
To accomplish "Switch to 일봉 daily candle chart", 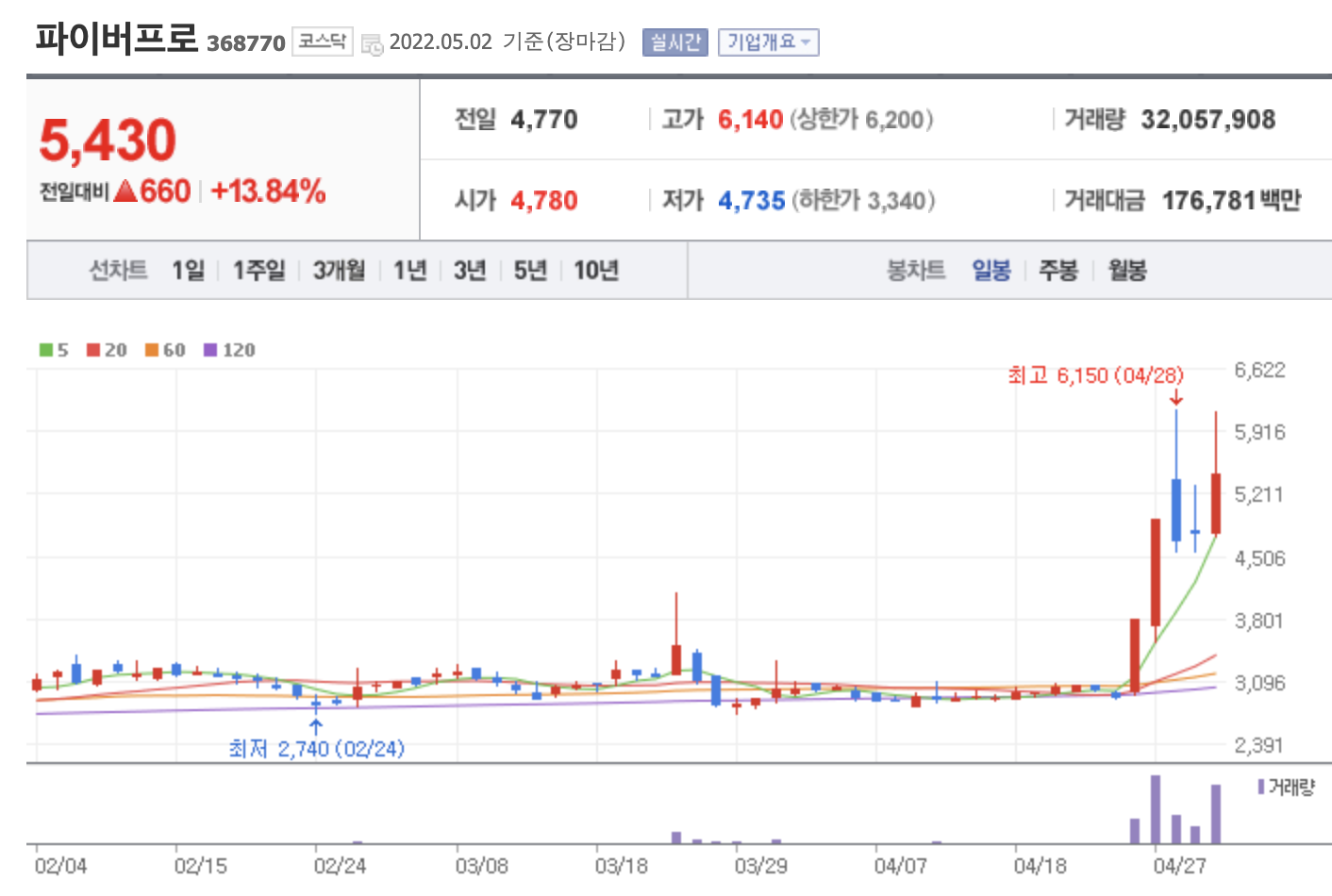I will point(991,271).
